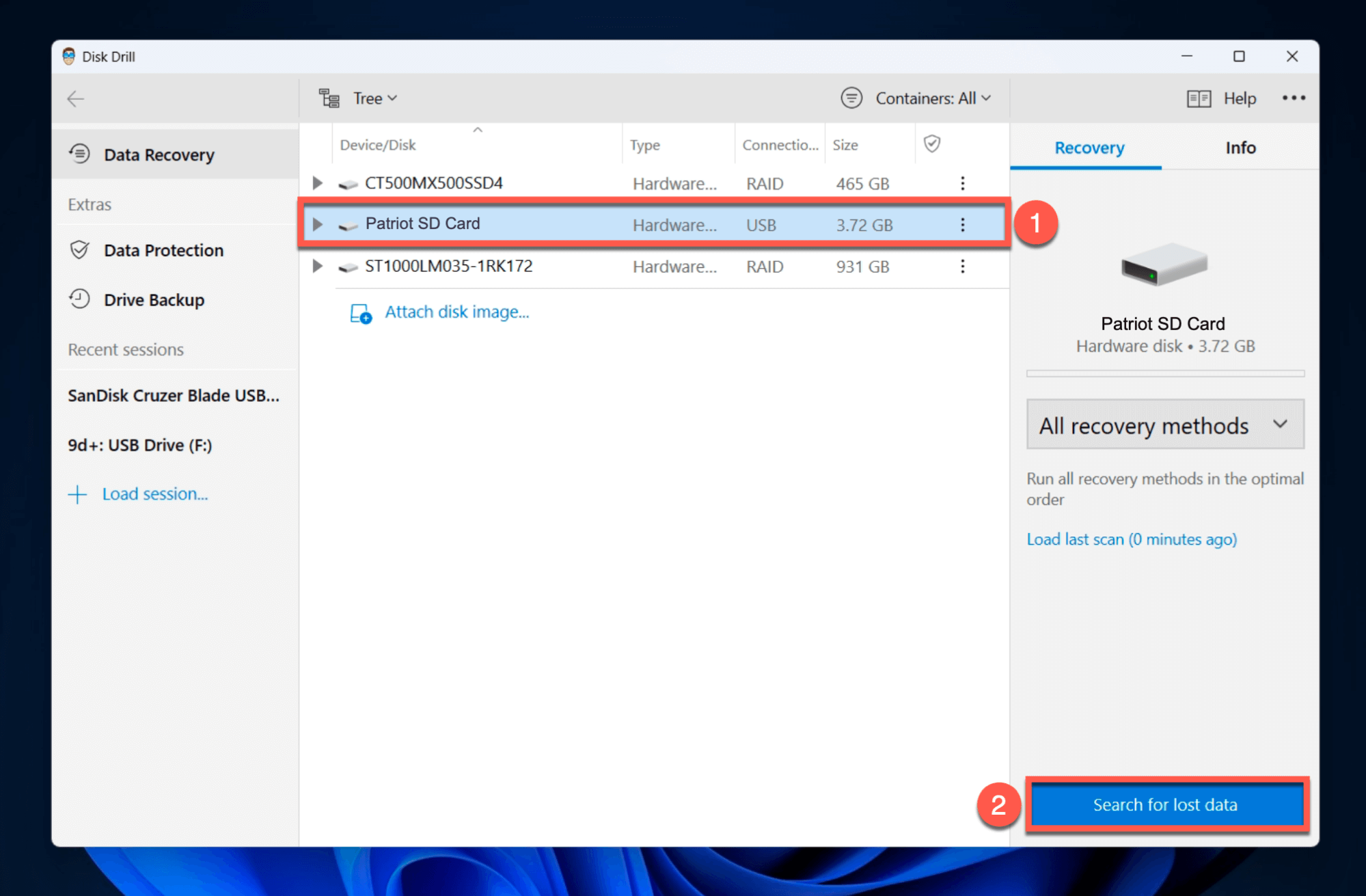Open the Tree view dropdown

(374, 98)
